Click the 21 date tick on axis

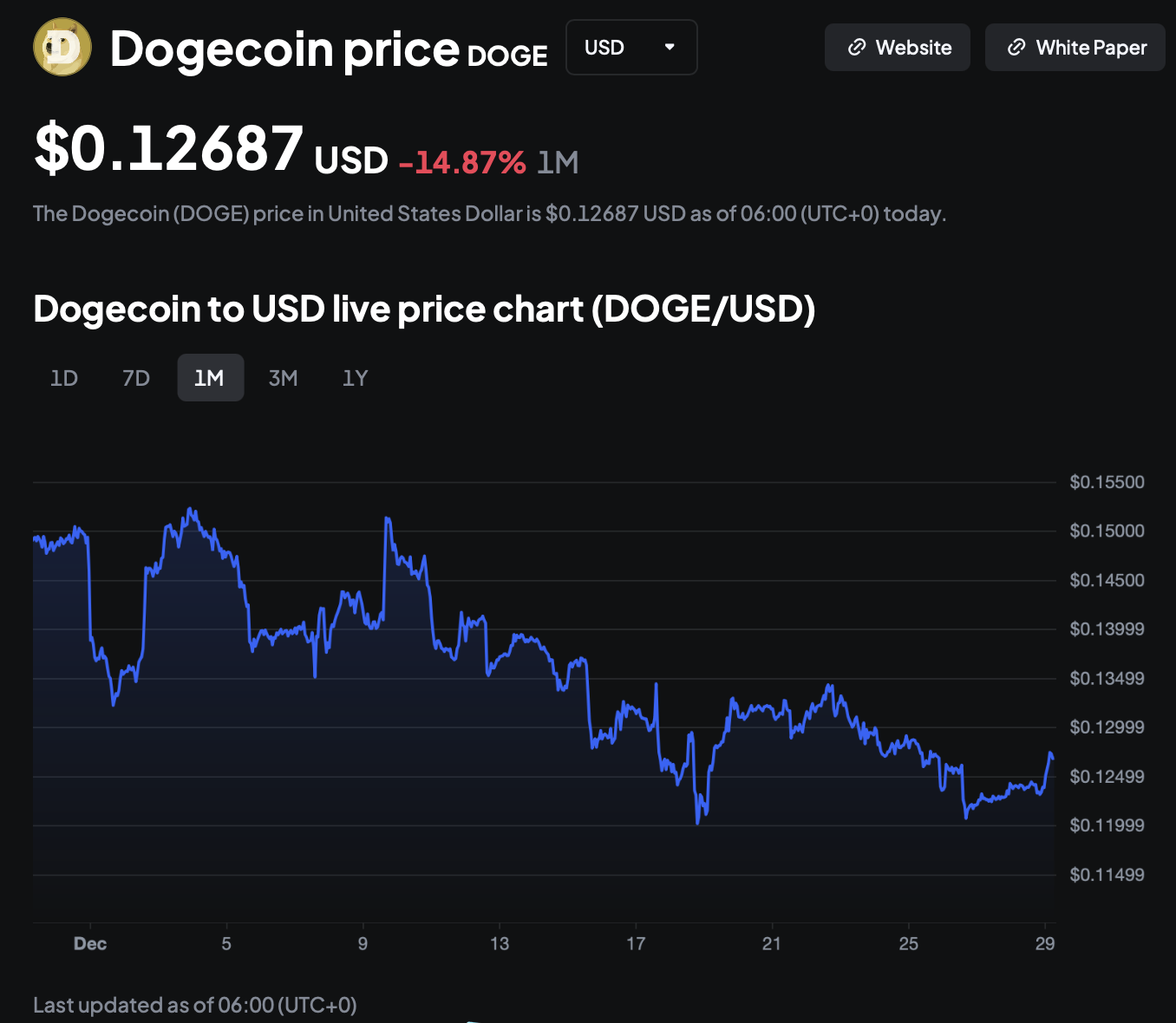[x=772, y=943]
